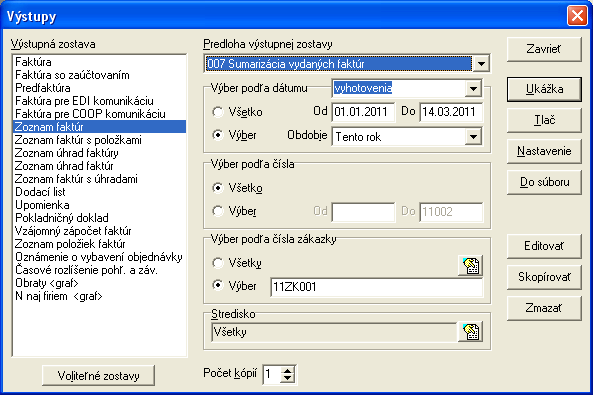Open Voliteľné zostavy button
593x395 pixels.
(98, 376)
